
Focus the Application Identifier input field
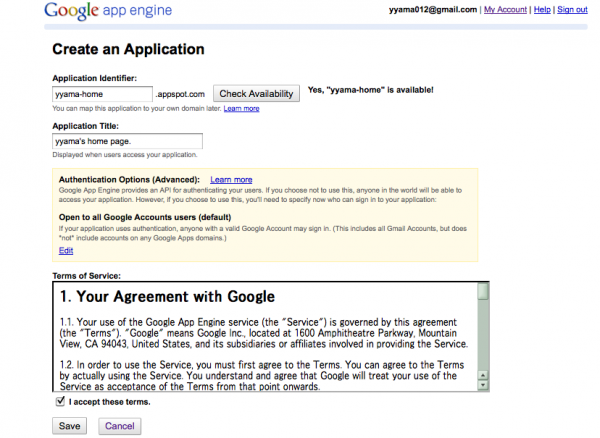[103, 94]
